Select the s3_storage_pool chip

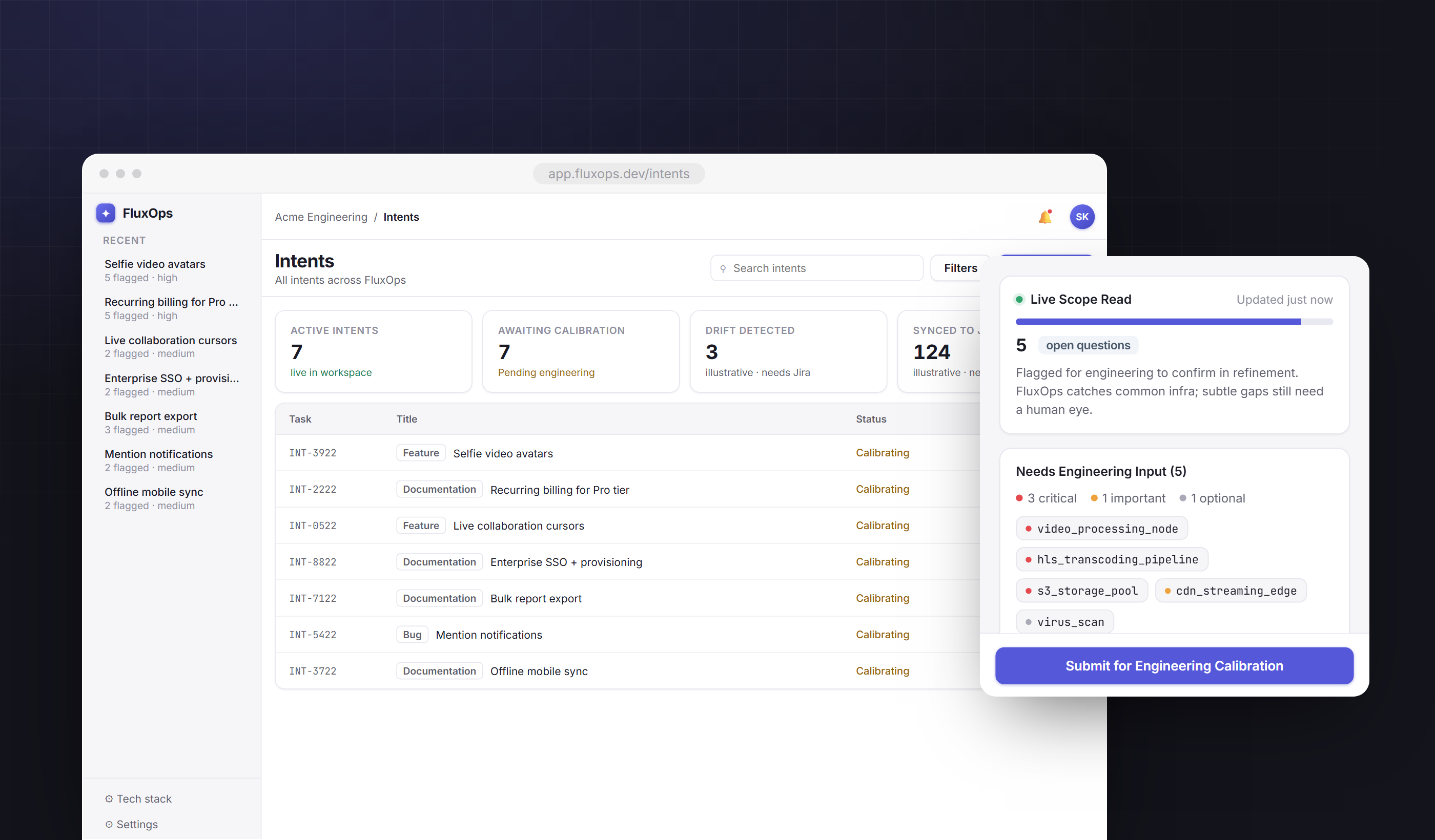tap(1081, 591)
